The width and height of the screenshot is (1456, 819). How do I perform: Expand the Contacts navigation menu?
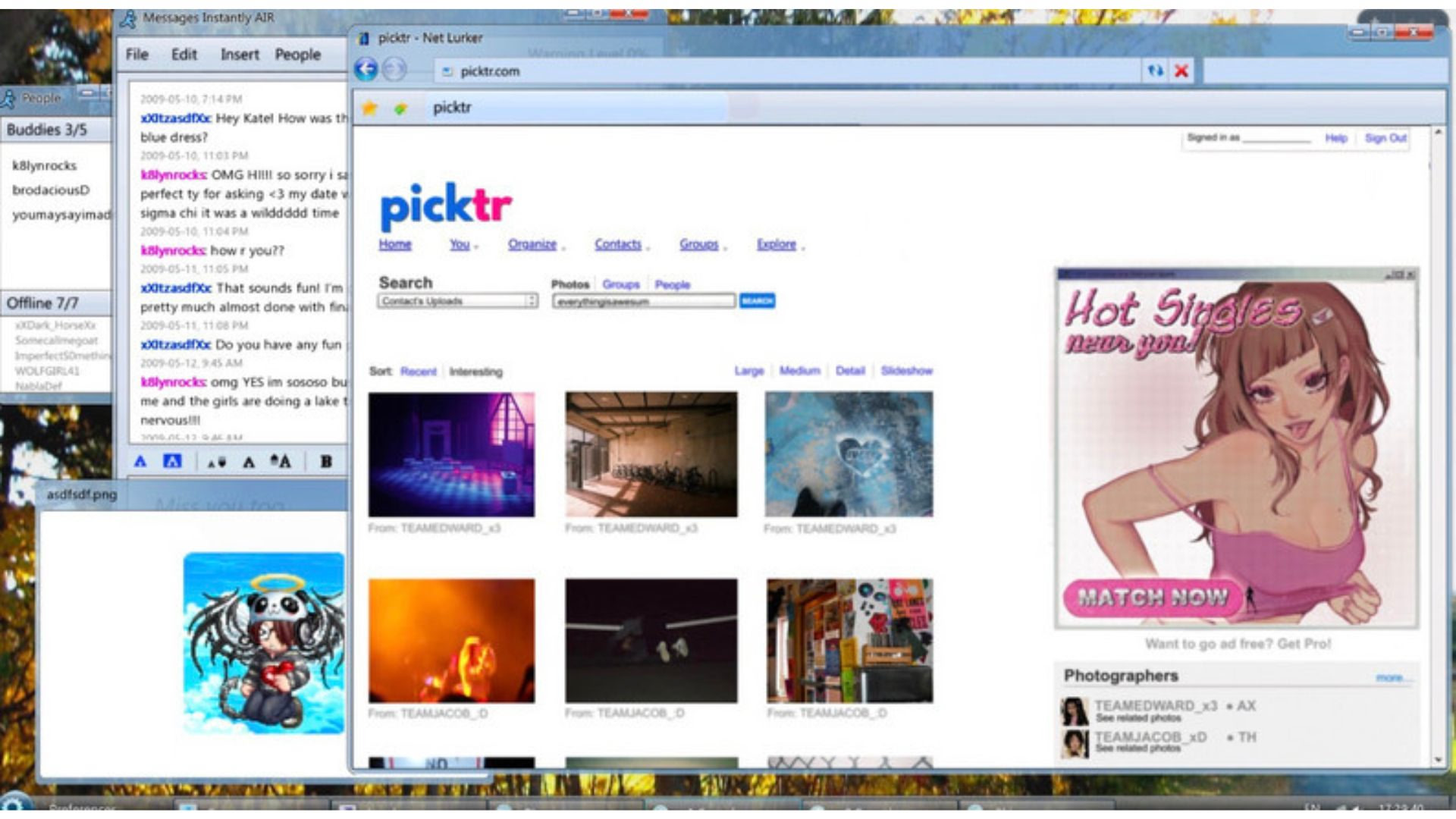pos(622,244)
